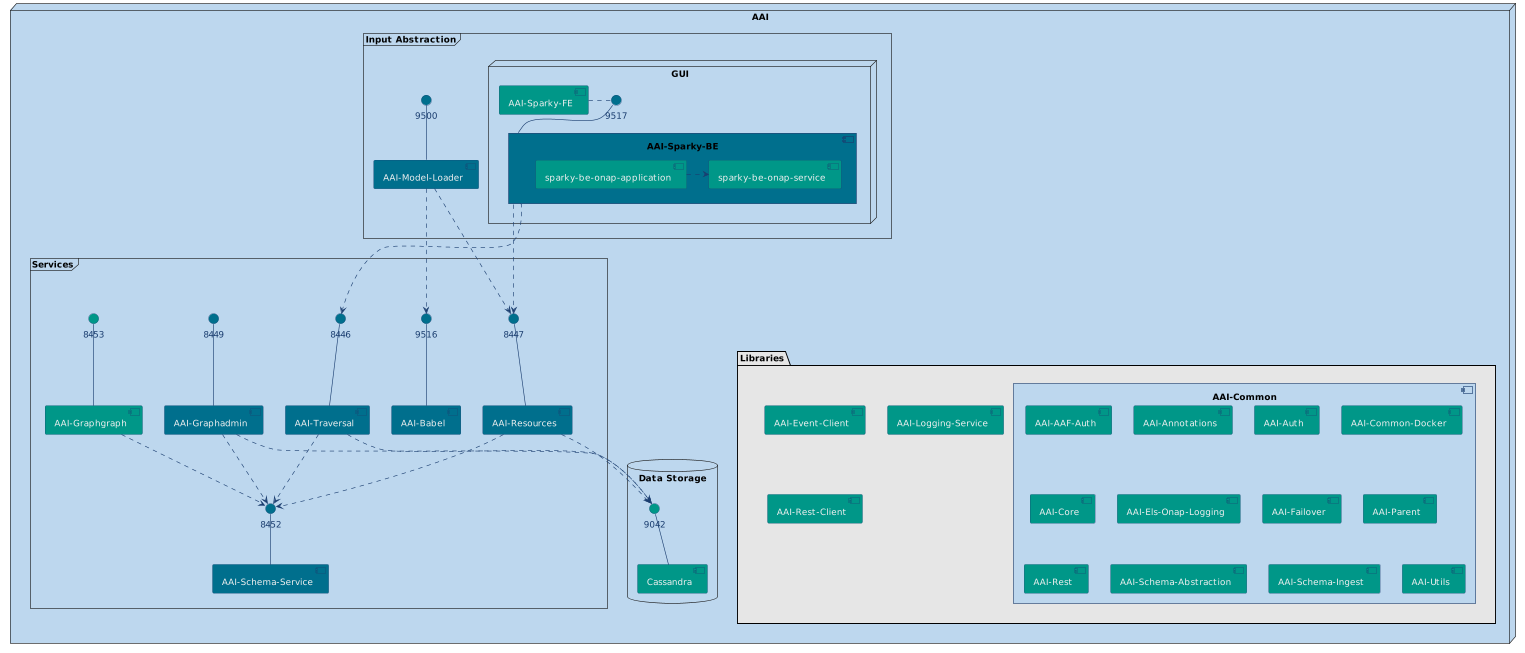Click the AAI-Sparky-FE component box
1525x653 pixels.
(544, 100)
